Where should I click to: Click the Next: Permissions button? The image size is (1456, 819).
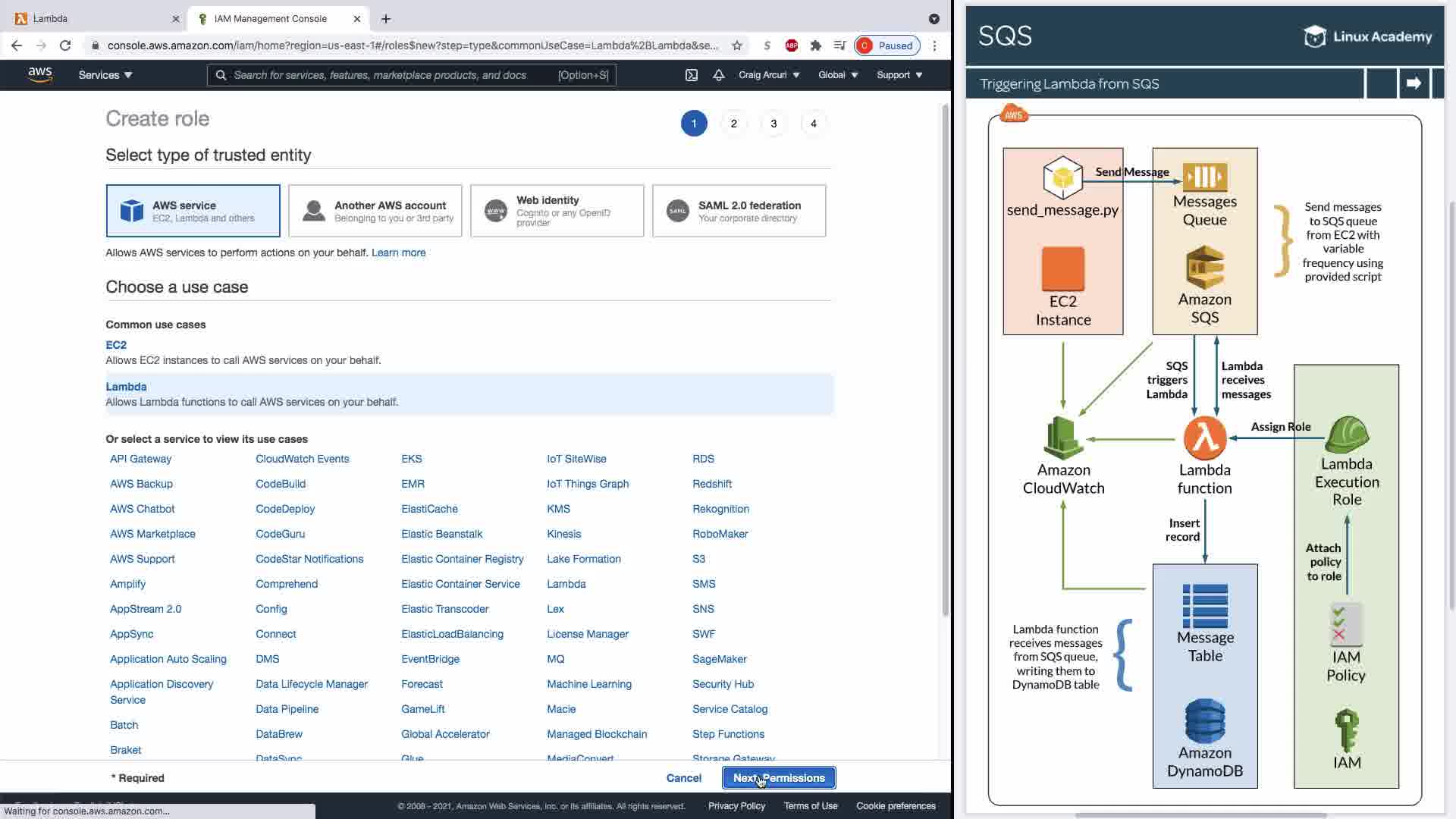coord(778,778)
